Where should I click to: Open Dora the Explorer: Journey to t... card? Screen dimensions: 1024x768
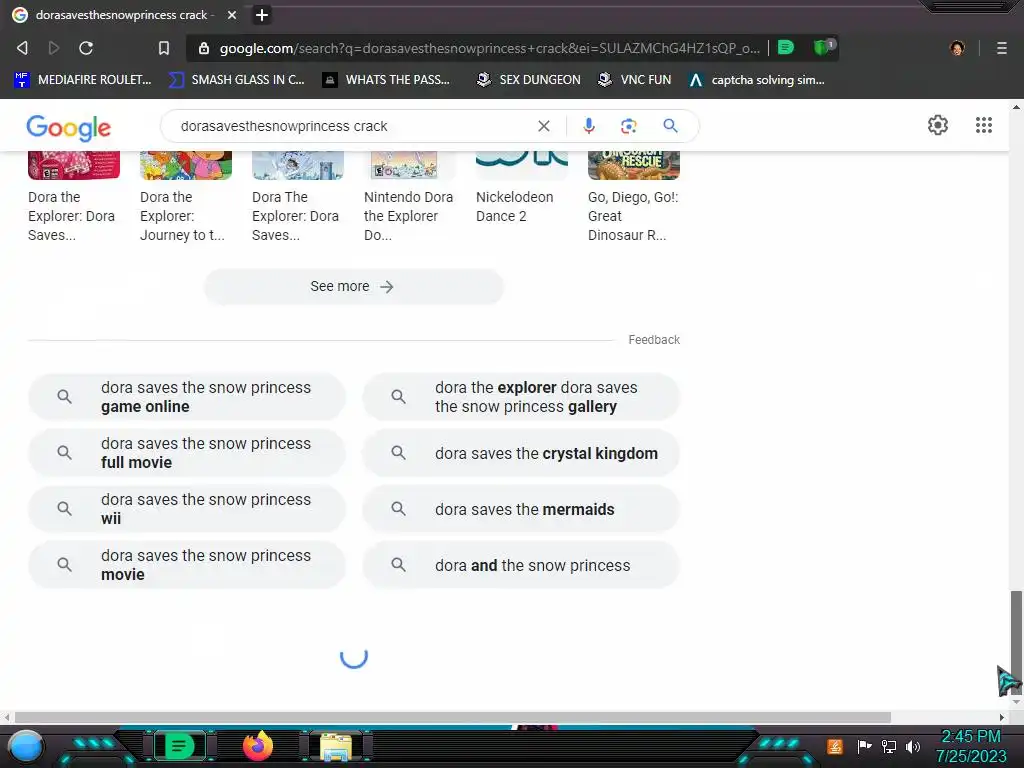(185, 198)
